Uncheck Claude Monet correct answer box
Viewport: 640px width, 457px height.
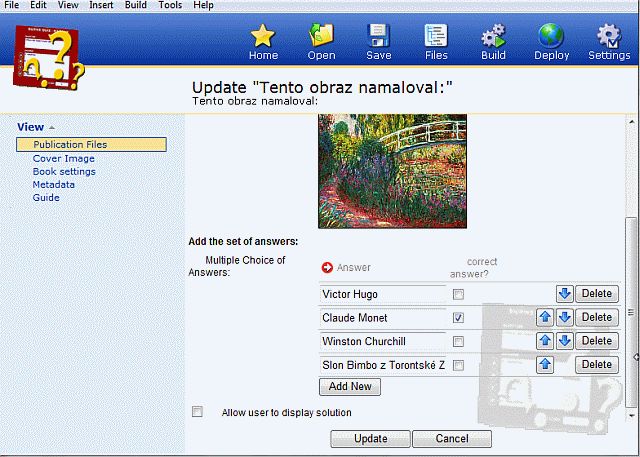(458, 318)
